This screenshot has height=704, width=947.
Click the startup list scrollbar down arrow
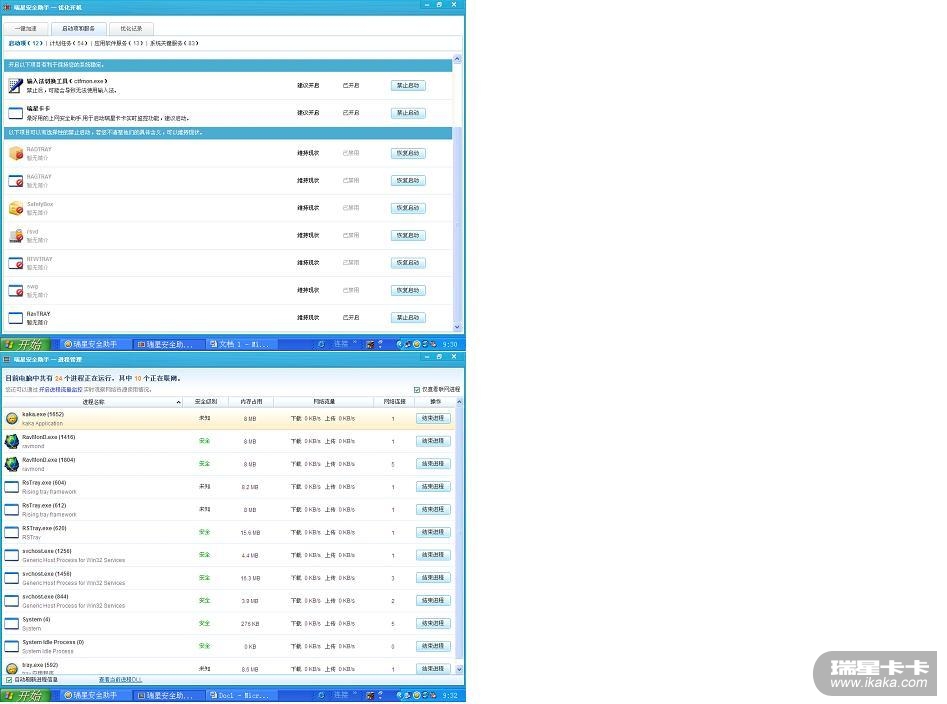coord(457,327)
